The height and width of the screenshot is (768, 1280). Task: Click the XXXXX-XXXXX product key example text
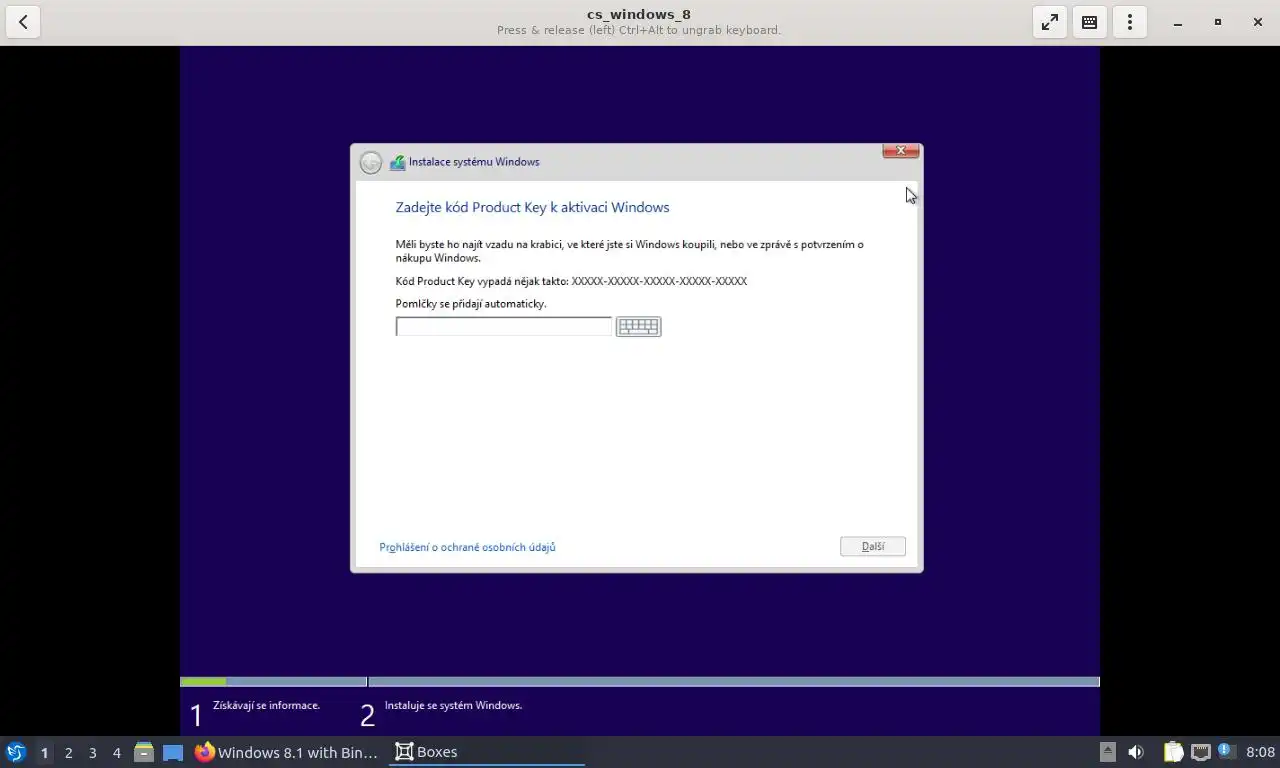[659, 281]
